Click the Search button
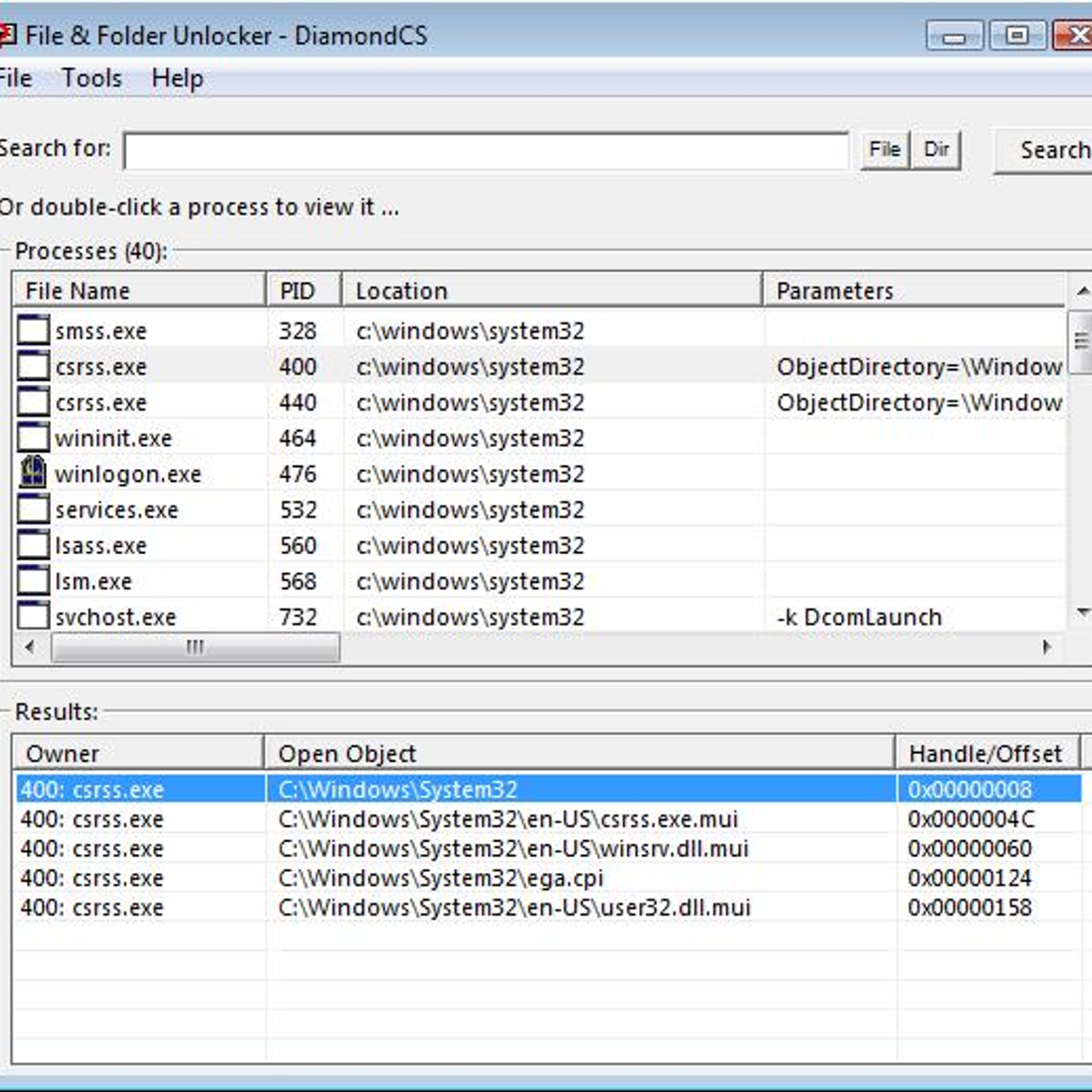The height and width of the screenshot is (1092, 1092). (1044, 151)
